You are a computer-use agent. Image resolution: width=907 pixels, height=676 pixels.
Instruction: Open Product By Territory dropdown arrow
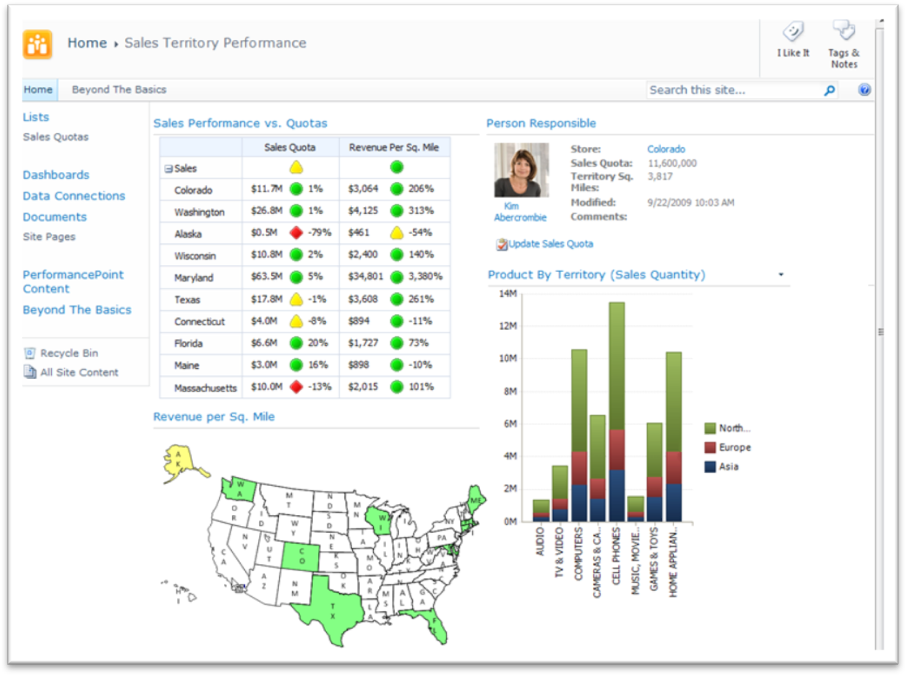(x=780, y=275)
